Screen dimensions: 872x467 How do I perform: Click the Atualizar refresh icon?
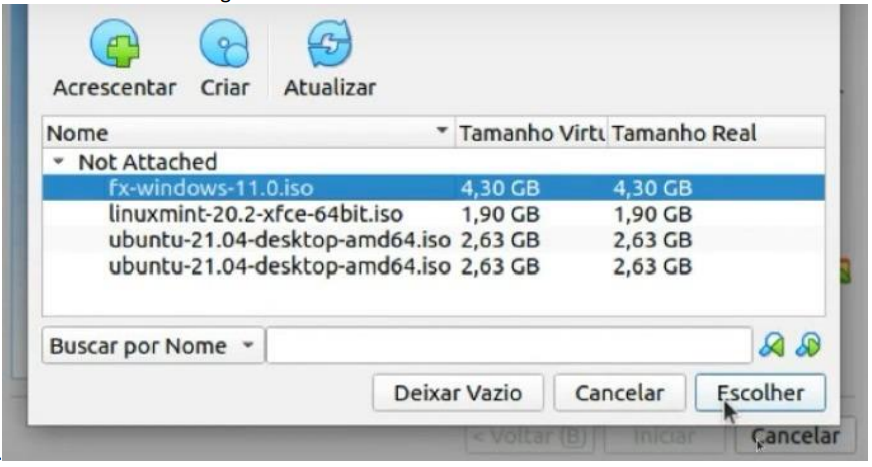pos(330,44)
